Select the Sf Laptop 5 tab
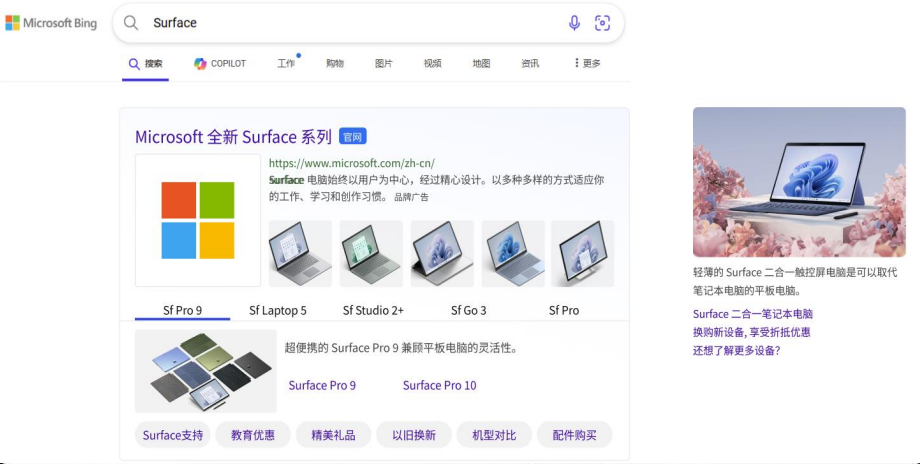 tap(278, 310)
